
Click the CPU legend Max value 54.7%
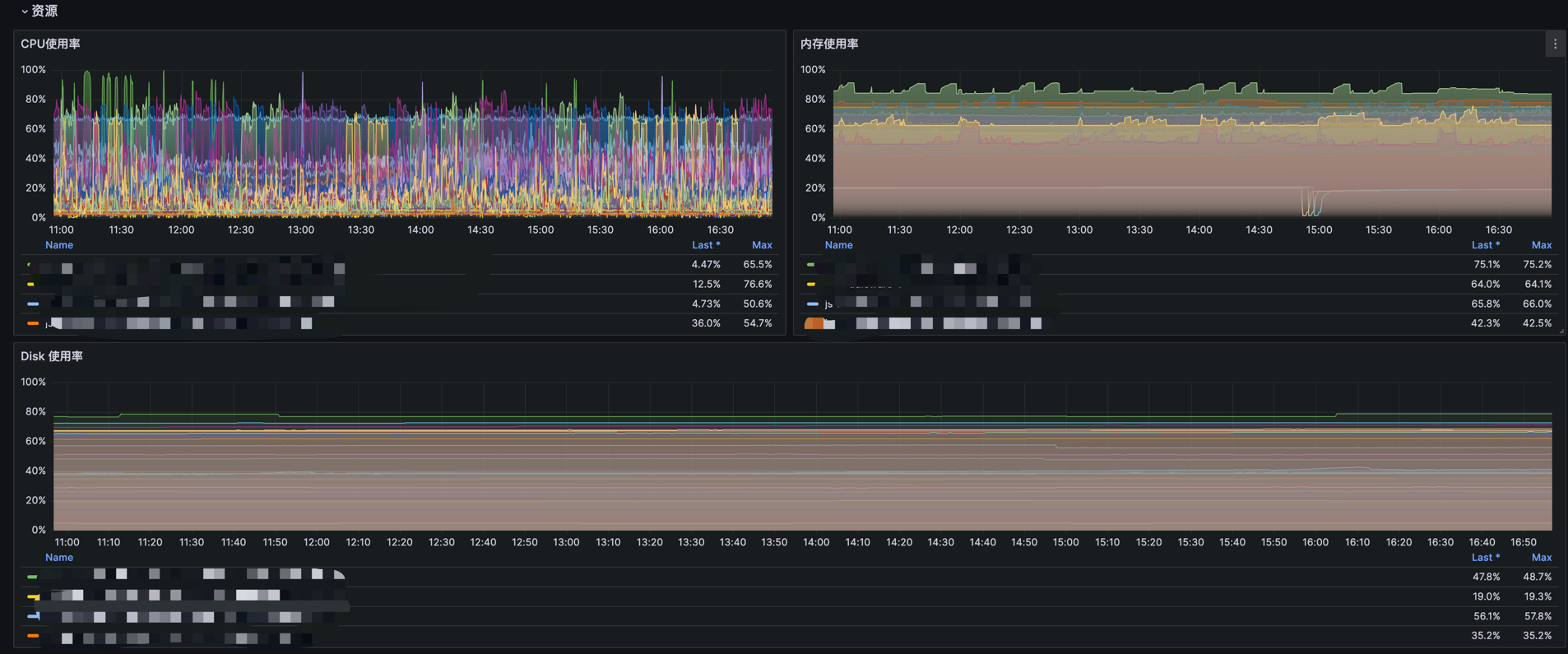tap(758, 324)
